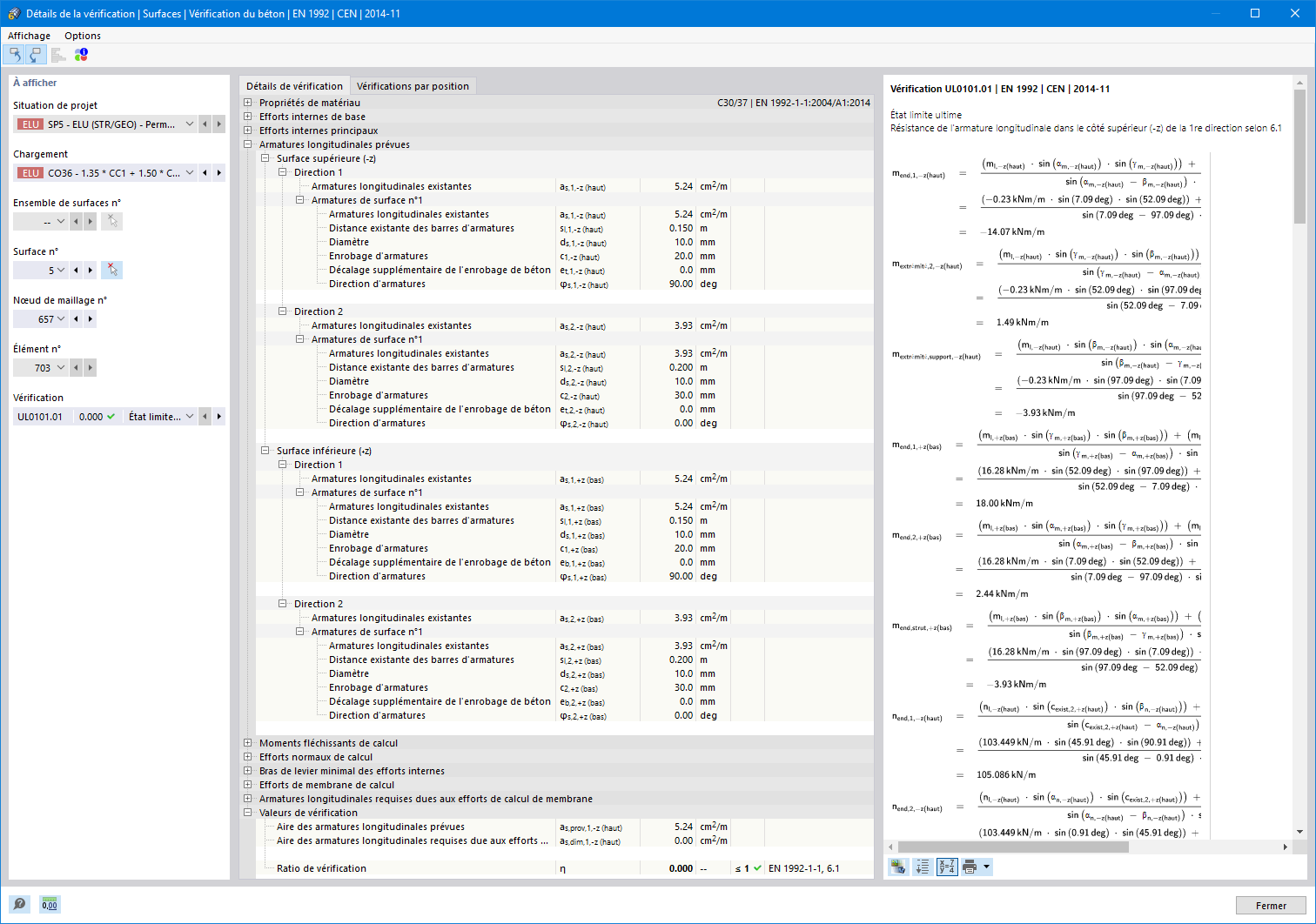Open the Options menu
Screen dimensions: 1316x924
pos(83,36)
